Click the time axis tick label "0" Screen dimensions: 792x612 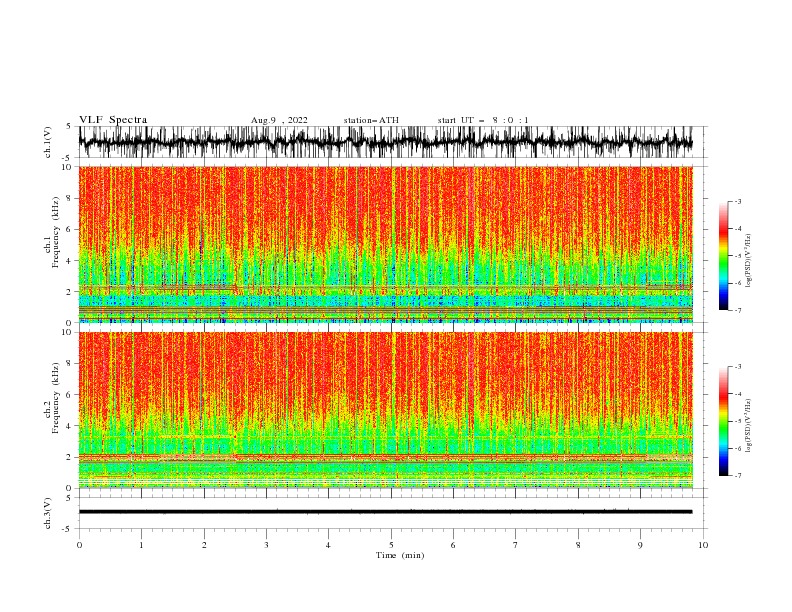pyautogui.click(x=79, y=545)
